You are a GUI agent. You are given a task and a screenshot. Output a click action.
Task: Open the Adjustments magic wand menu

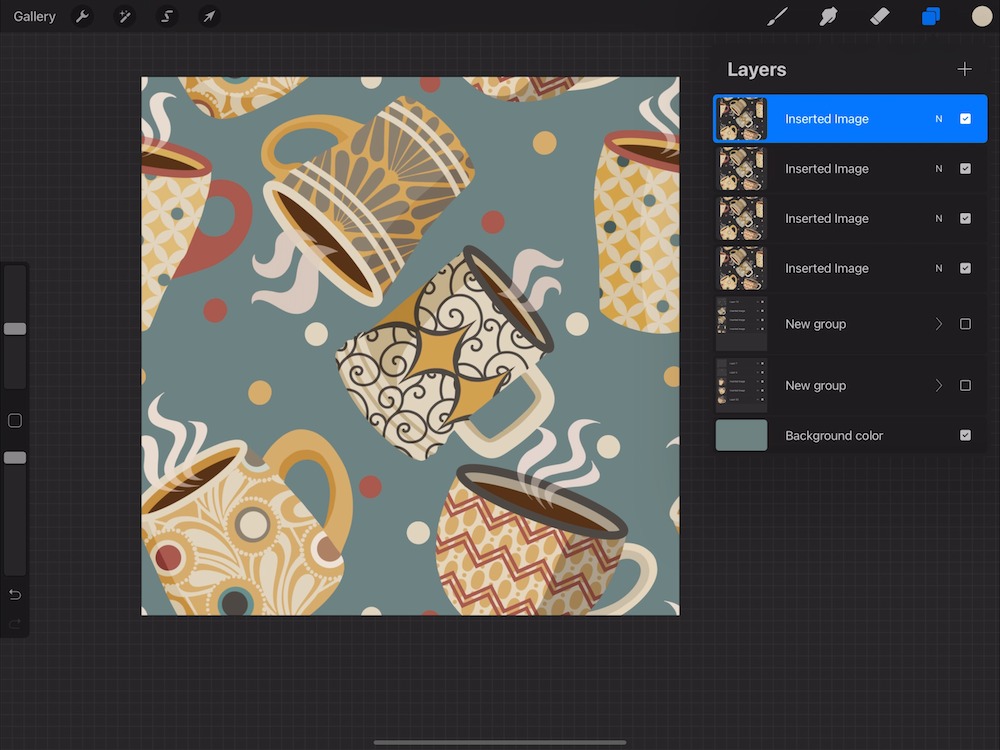tap(125, 17)
